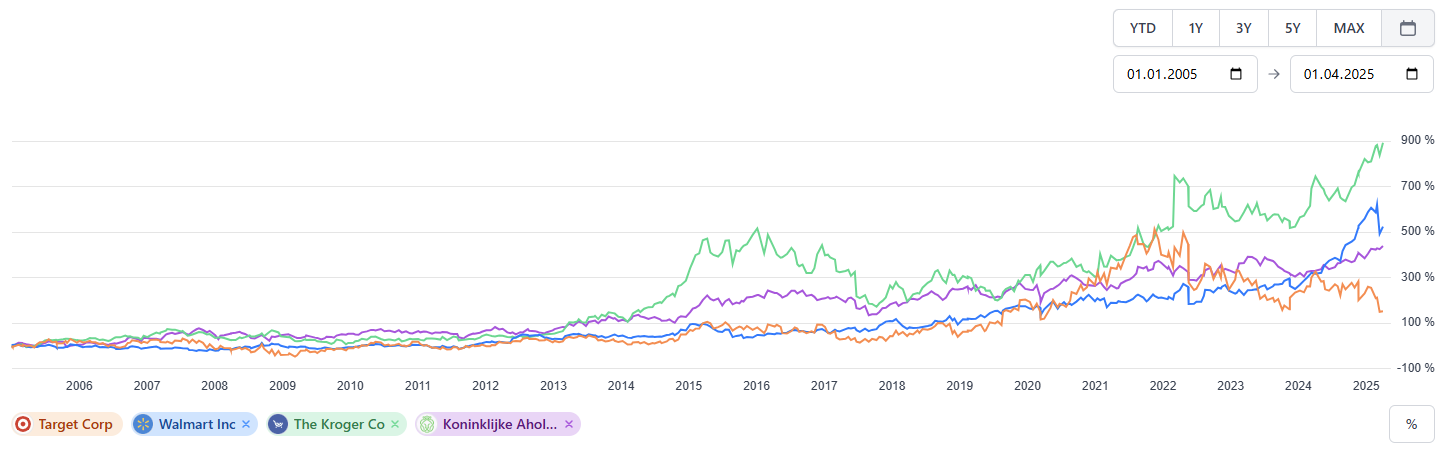Click the Target Corp legend label

[x=75, y=424]
